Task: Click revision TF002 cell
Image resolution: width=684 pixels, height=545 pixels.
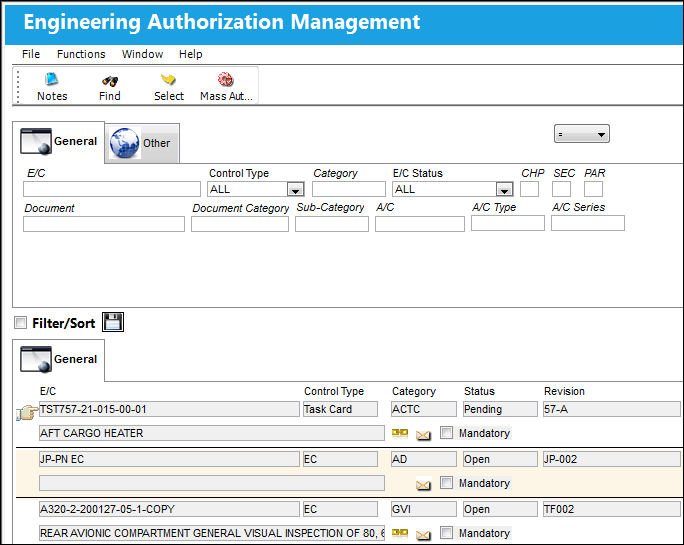Action: tap(612, 509)
